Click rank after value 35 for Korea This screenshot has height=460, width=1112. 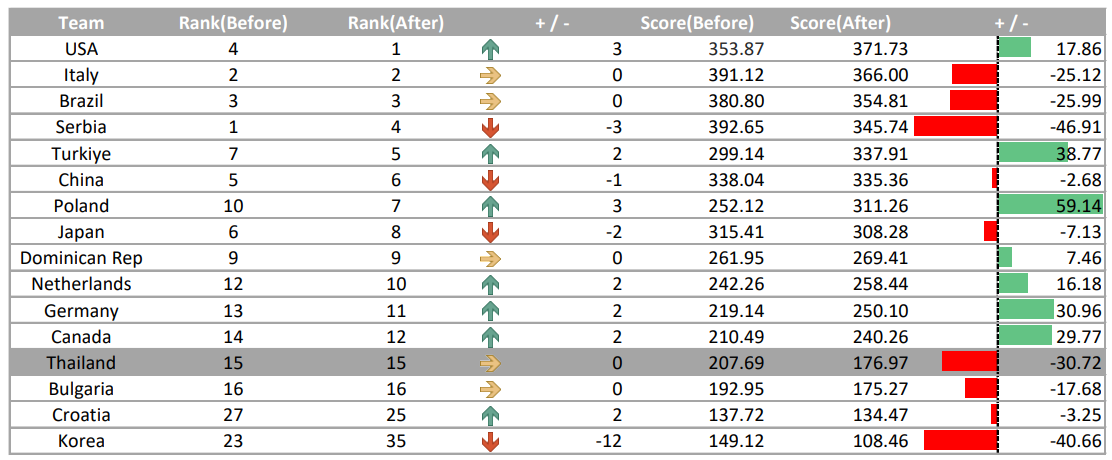[396, 442]
